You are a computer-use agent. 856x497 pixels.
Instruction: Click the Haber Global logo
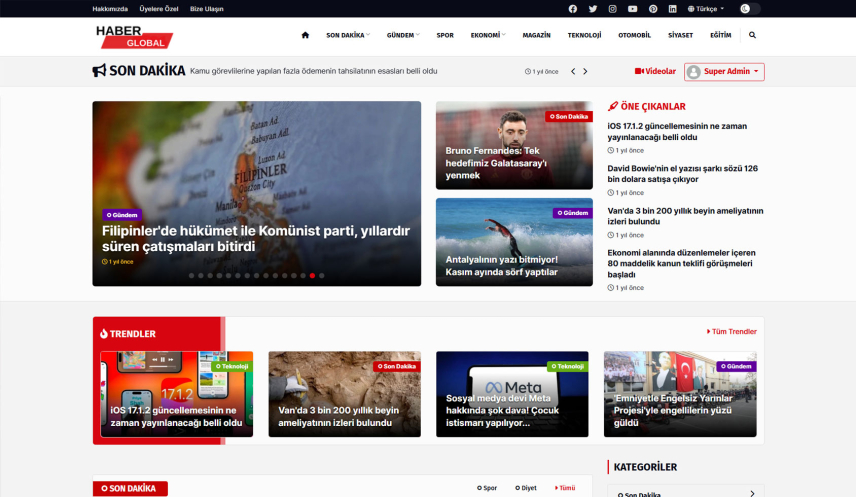click(x=134, y=37)
